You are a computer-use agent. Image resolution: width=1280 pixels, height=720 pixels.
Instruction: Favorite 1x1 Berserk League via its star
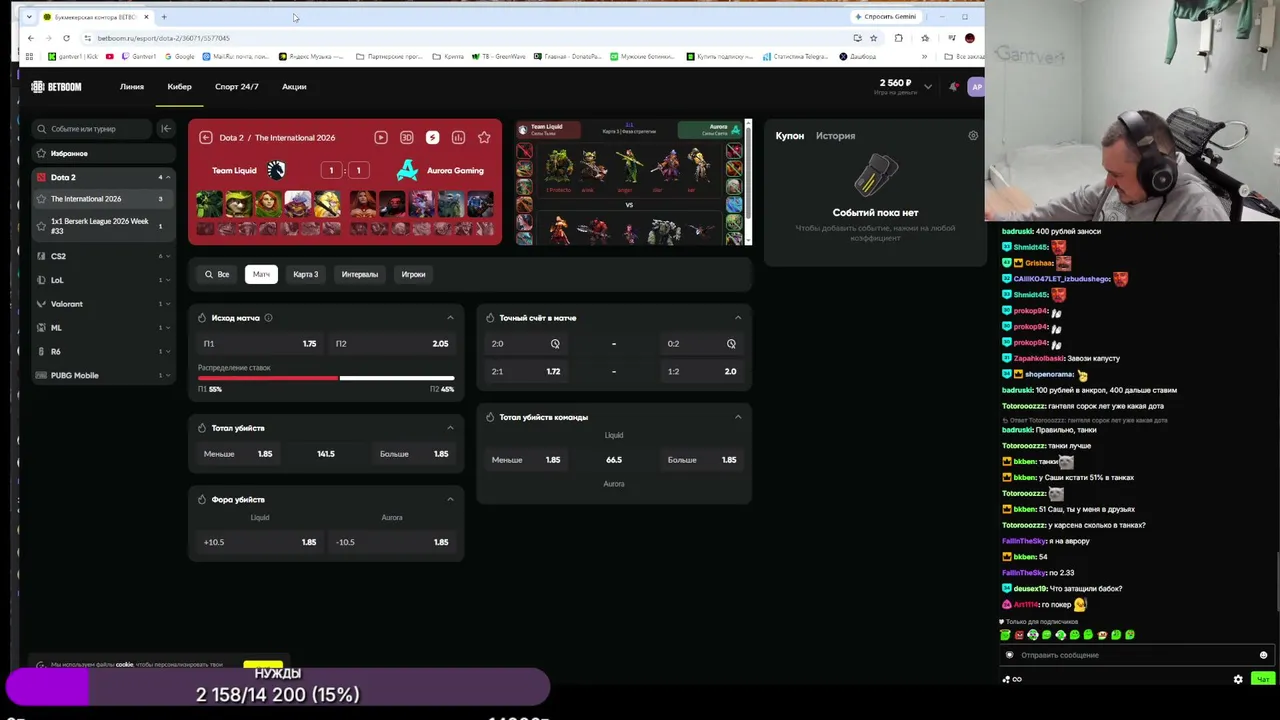pos(41,226)
